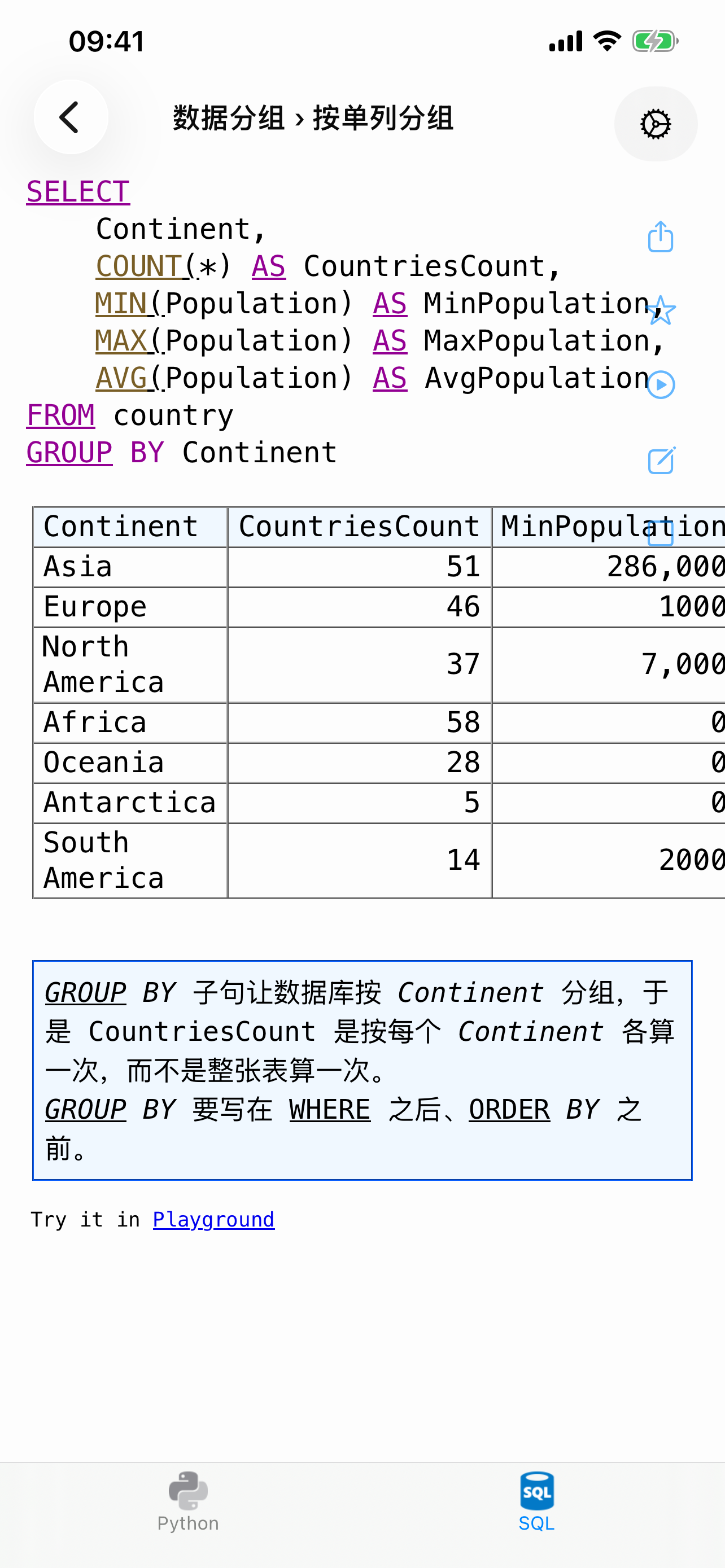Select the Europe table cell
This screenshot has height=1568, width=725.
[x=130, y=607]
